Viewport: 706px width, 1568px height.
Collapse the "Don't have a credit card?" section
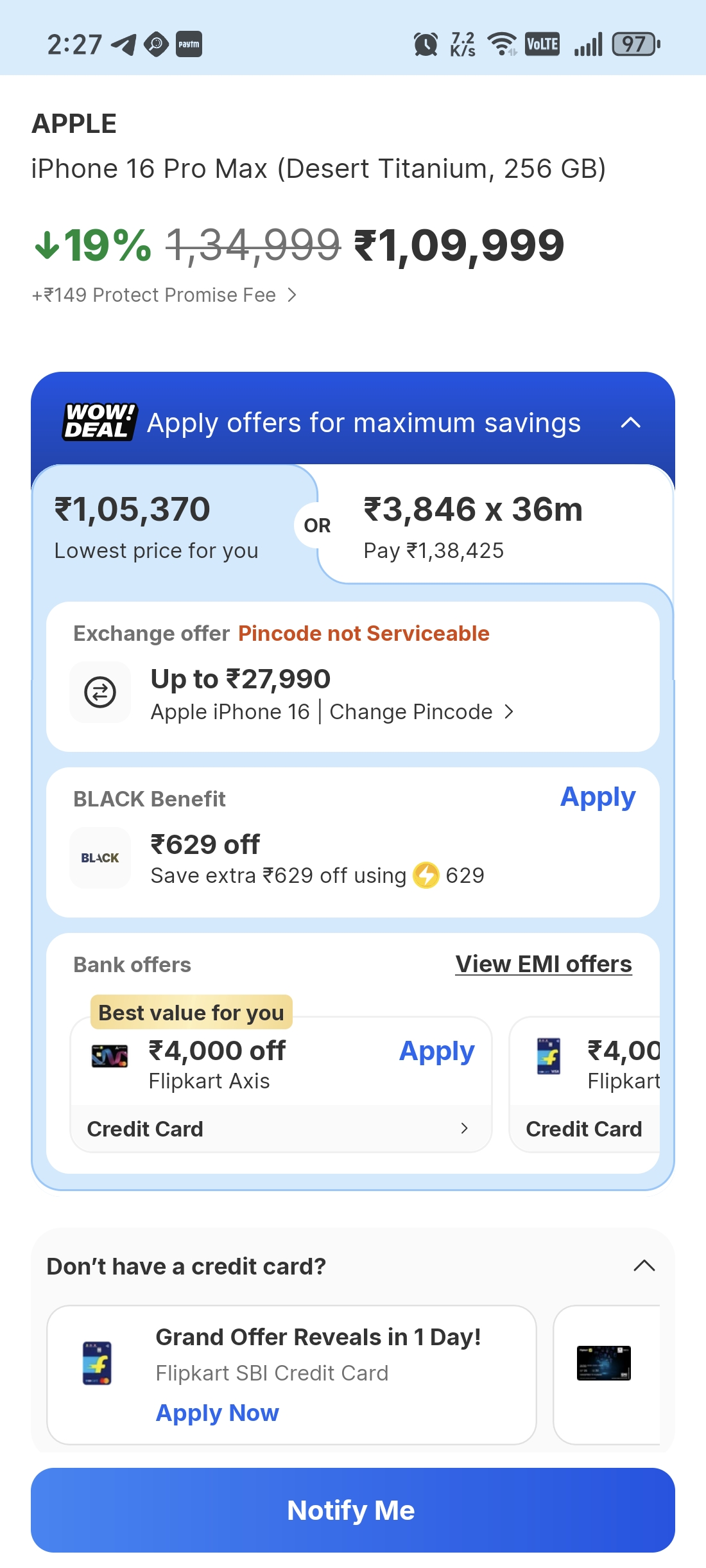pyautogui.click(x=644, y=1266)
